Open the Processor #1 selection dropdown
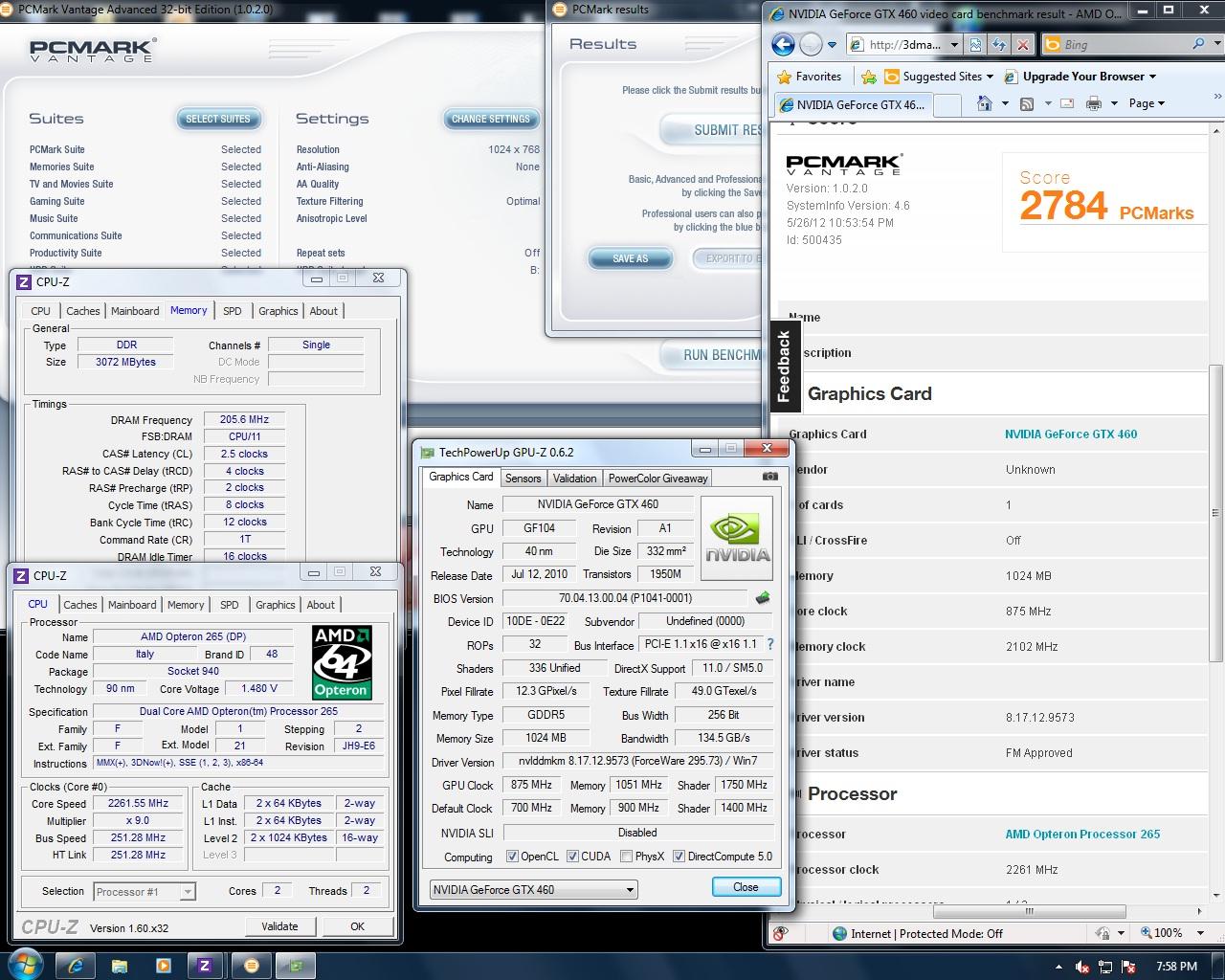This screenshot has height=980, width=1225. pos(145,891)
